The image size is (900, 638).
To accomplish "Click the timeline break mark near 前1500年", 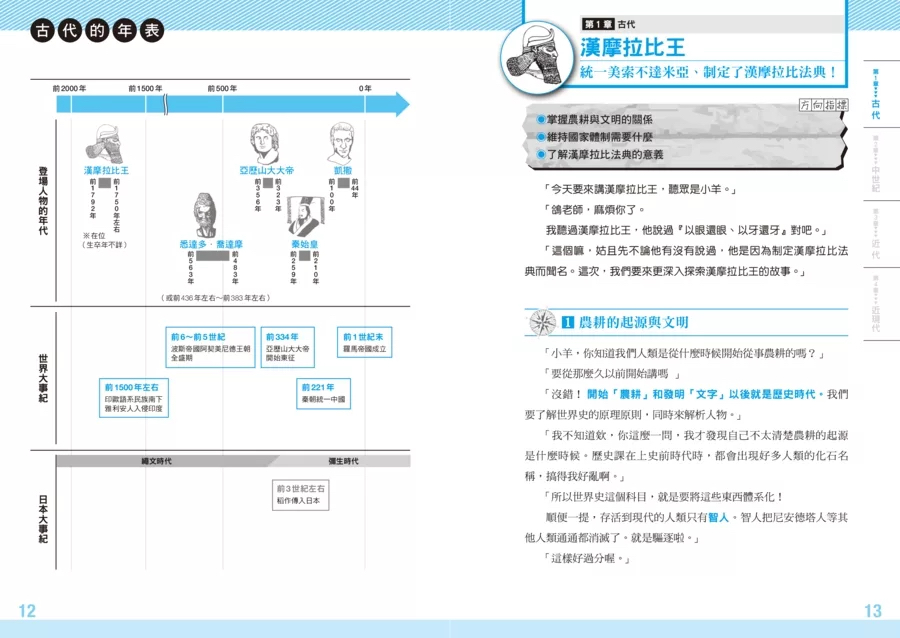I will 166,104.
